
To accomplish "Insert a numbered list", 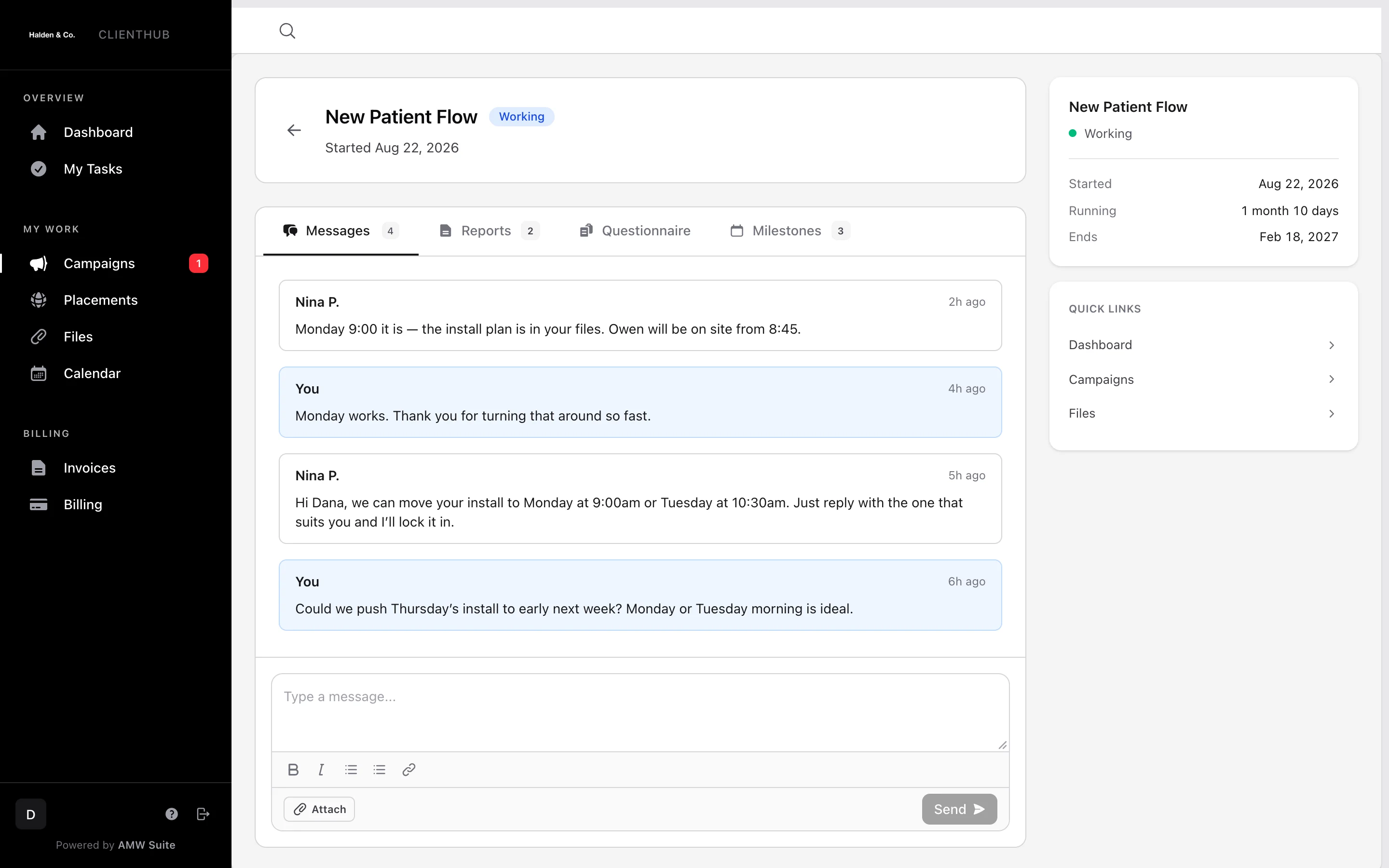I will click(x=380, y=770).
